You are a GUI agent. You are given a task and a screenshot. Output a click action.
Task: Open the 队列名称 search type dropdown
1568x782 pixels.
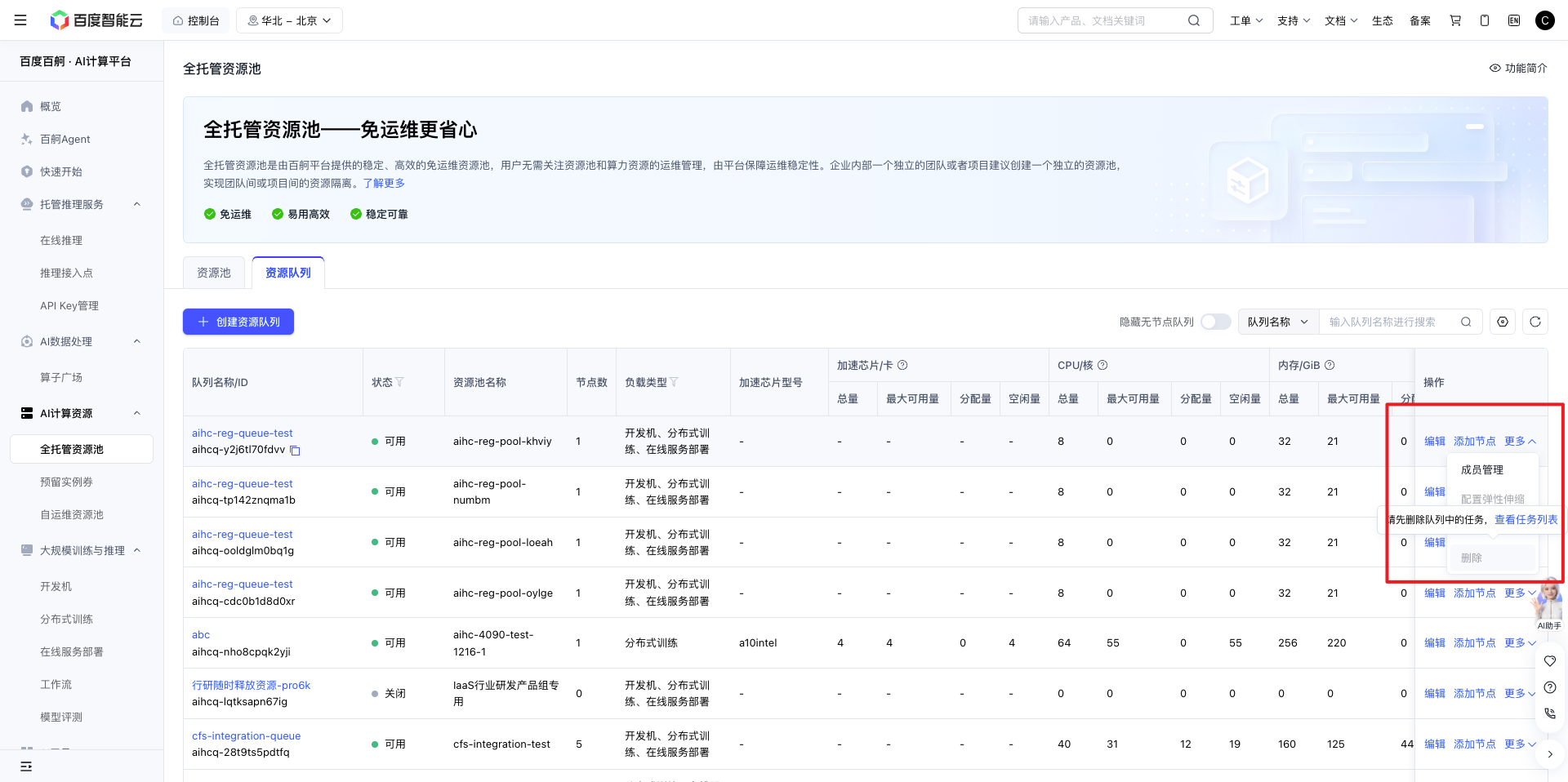coord(1278,322)
